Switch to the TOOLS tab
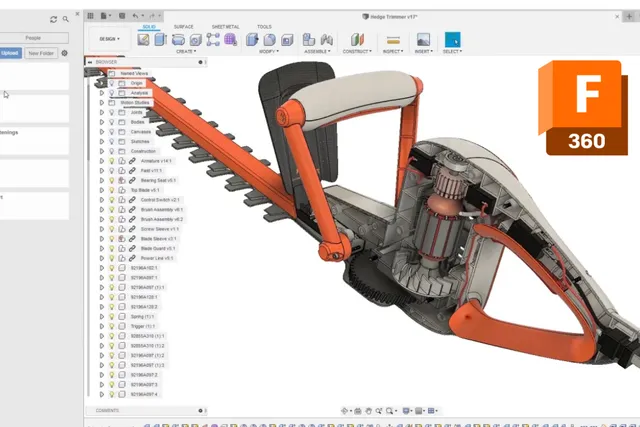This screenshot has width=640, height=427. (x=264, y=27)
